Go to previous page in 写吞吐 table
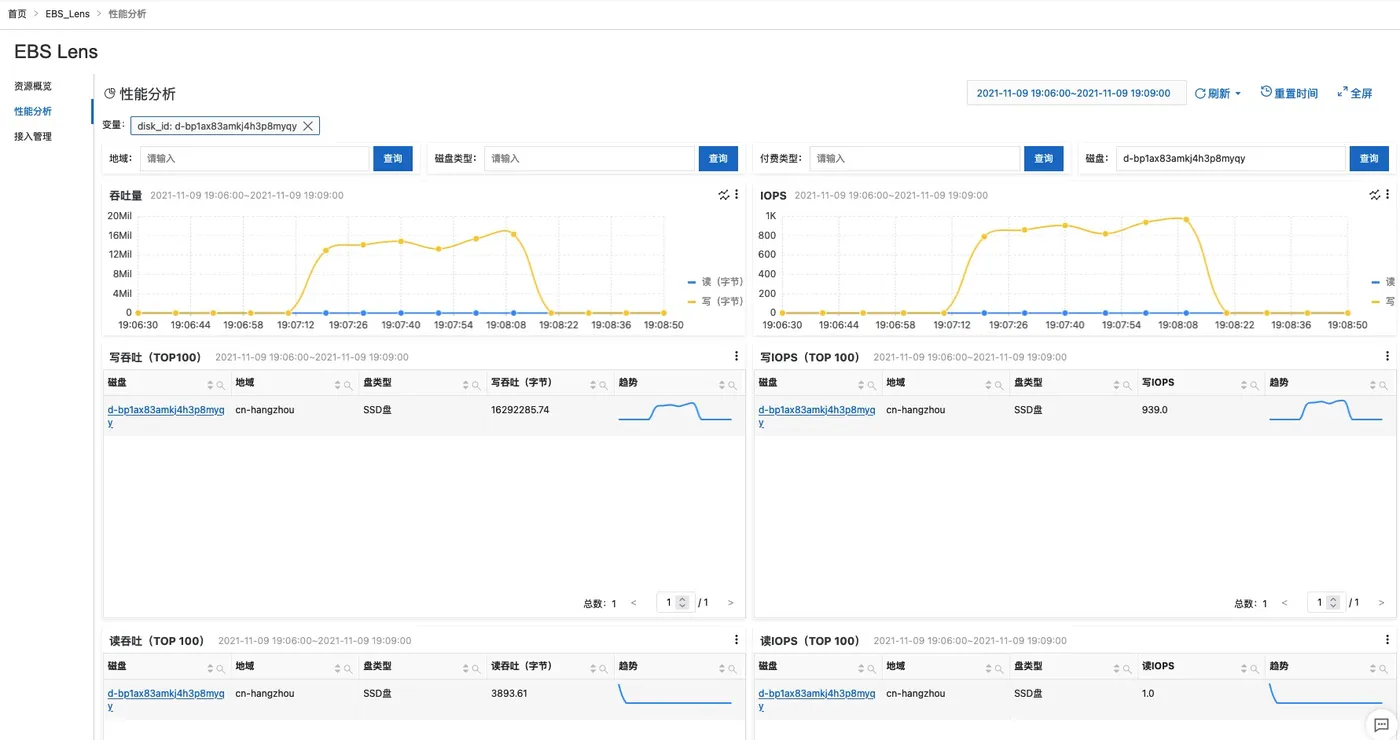This screenshot has width=1400, height=740. click(x=633, y=603)
